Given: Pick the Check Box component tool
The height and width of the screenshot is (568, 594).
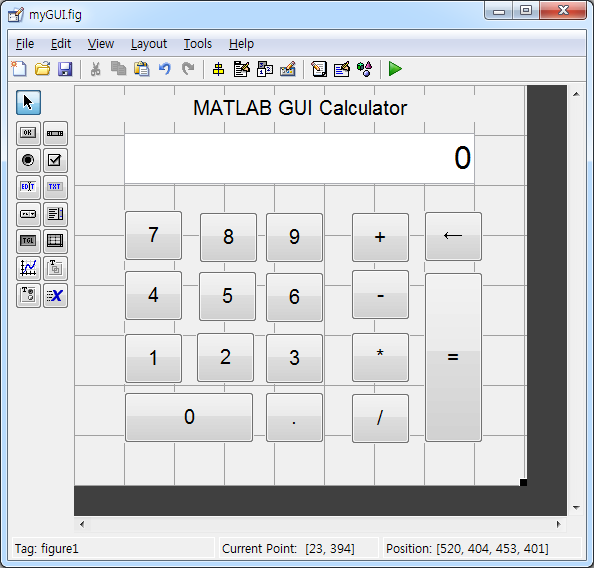Looking at the screenshot, I should [55, 160].
